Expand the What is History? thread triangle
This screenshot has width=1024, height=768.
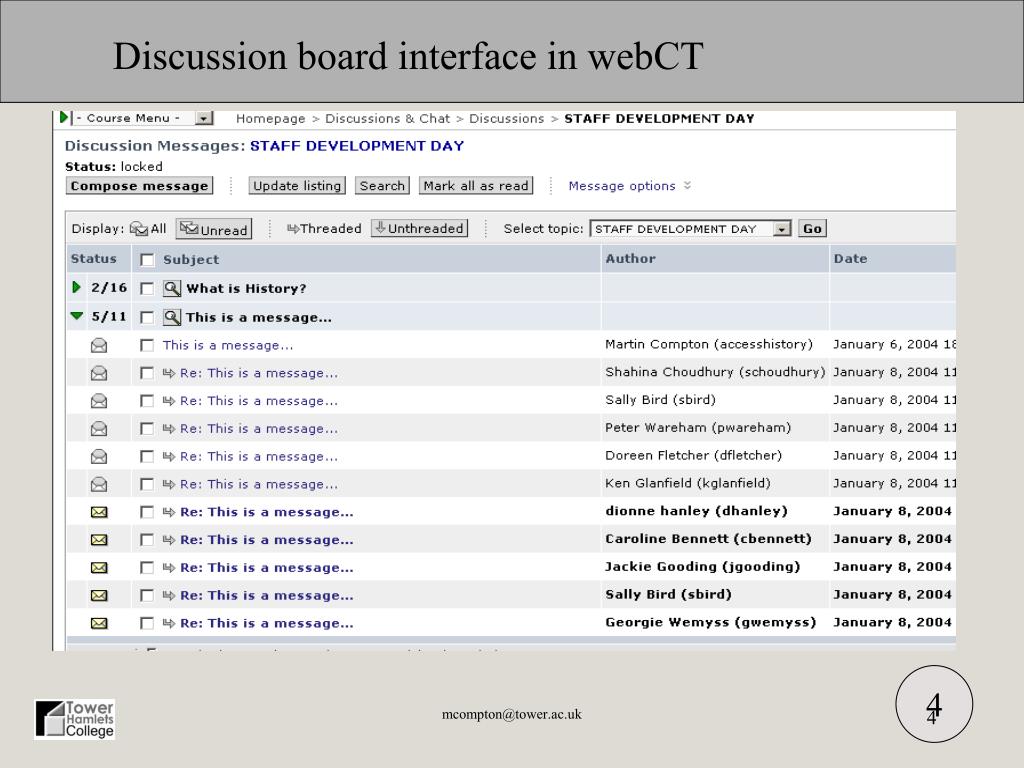pos(76,287)
